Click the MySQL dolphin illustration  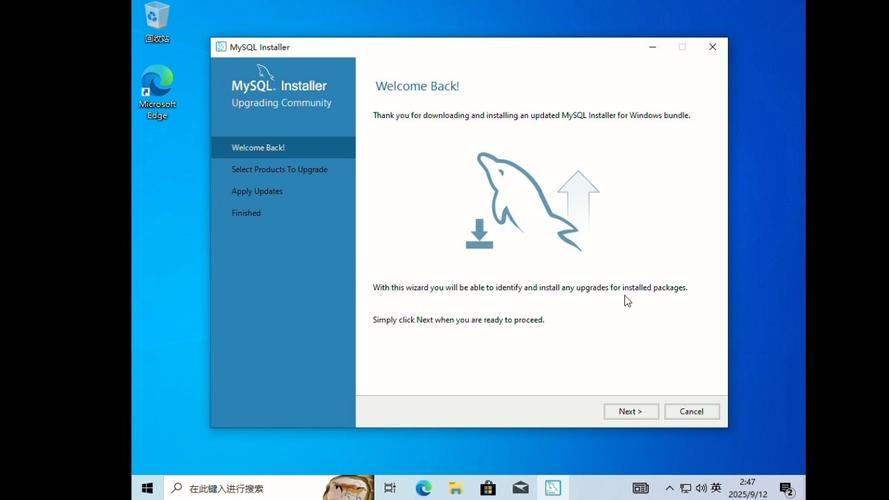[x=527, y=200]
